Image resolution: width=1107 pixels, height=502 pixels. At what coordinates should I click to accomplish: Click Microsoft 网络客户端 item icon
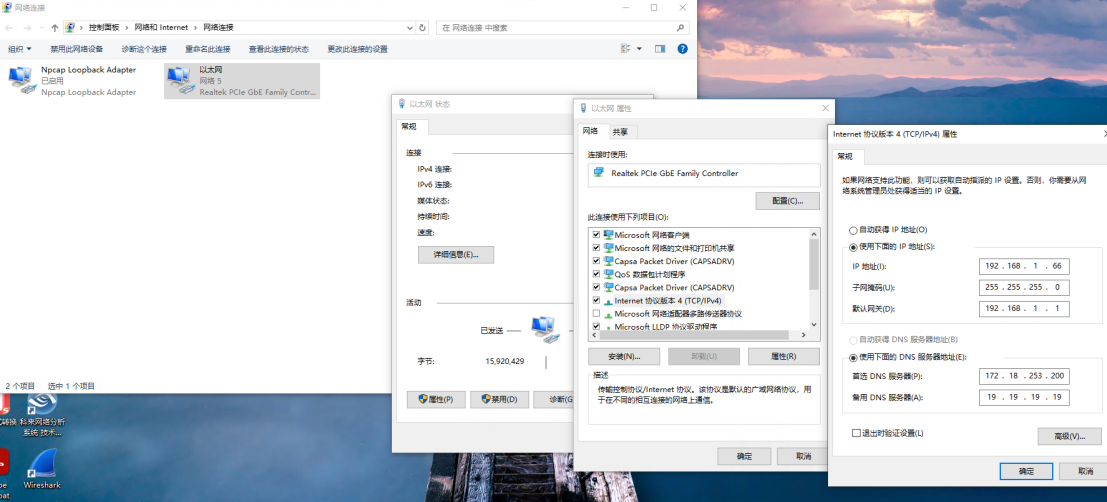(608, 234)
